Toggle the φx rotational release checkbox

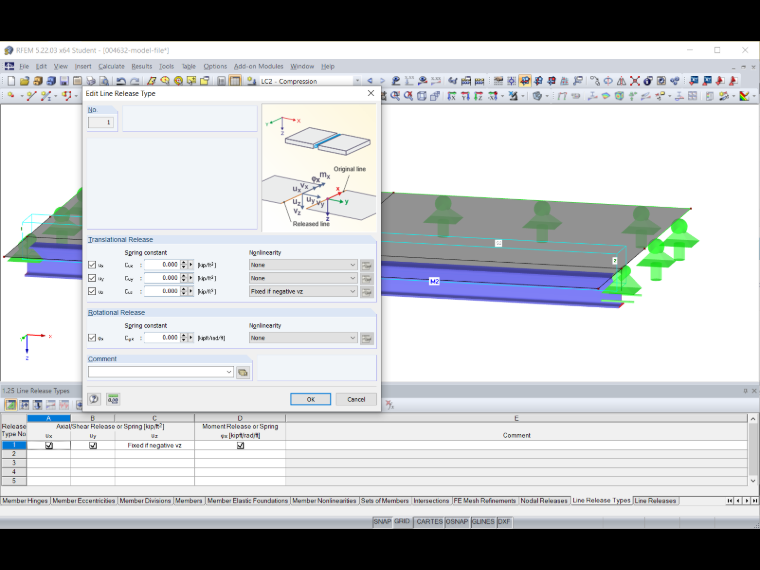(x=92, y=338)
